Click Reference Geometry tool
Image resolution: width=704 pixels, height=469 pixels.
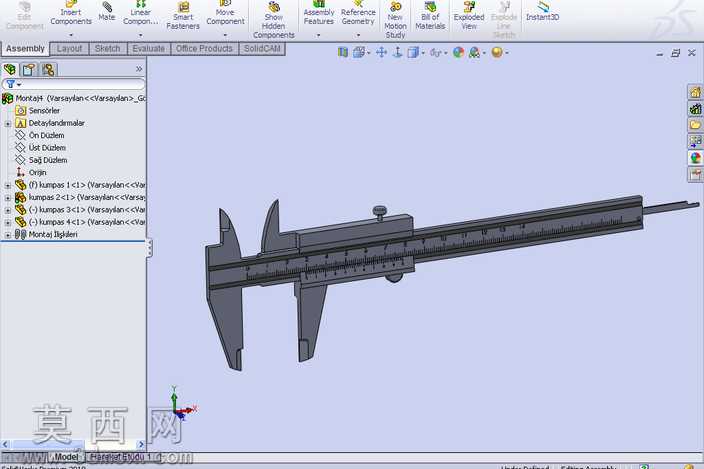point(358,13)
